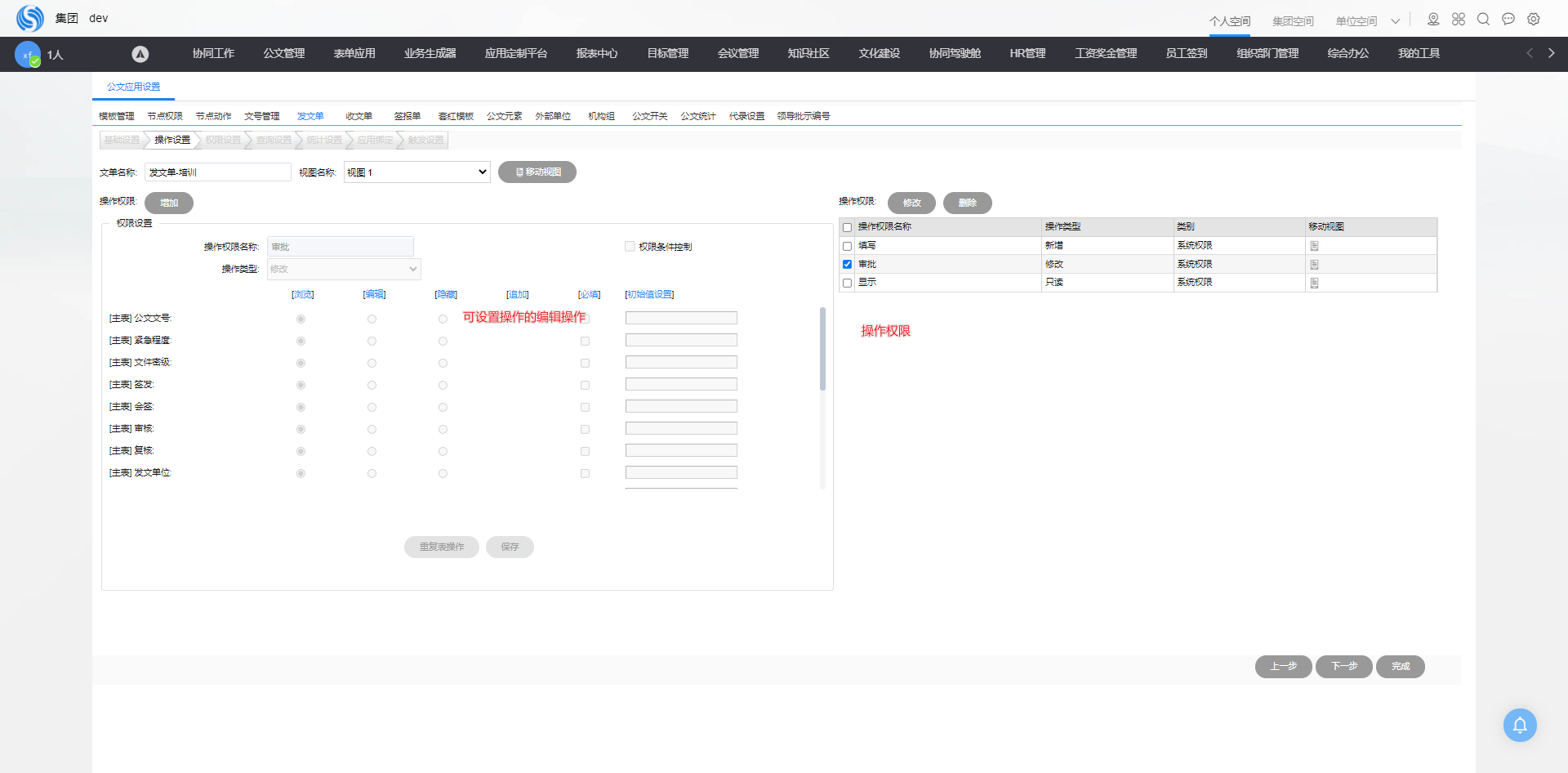
Task: Click the four-square apps grid icon
Action: (x=1459, y=20)
